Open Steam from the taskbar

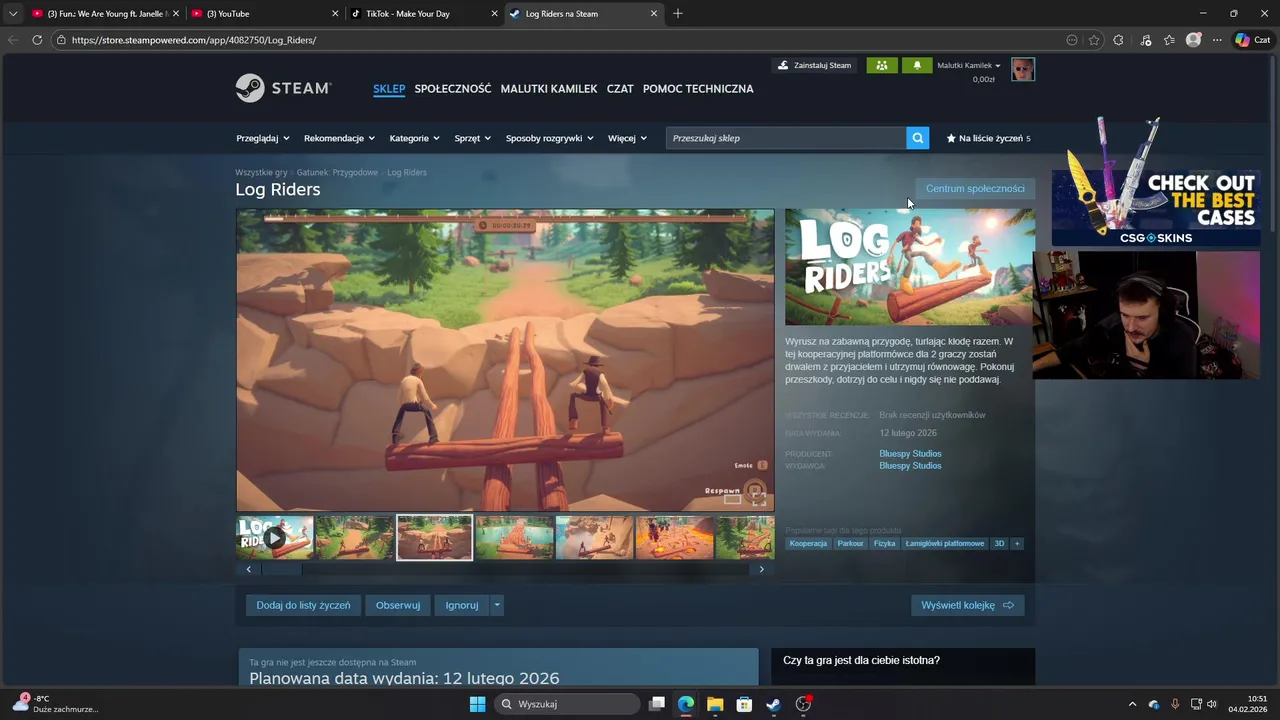[x=773, y=704]
